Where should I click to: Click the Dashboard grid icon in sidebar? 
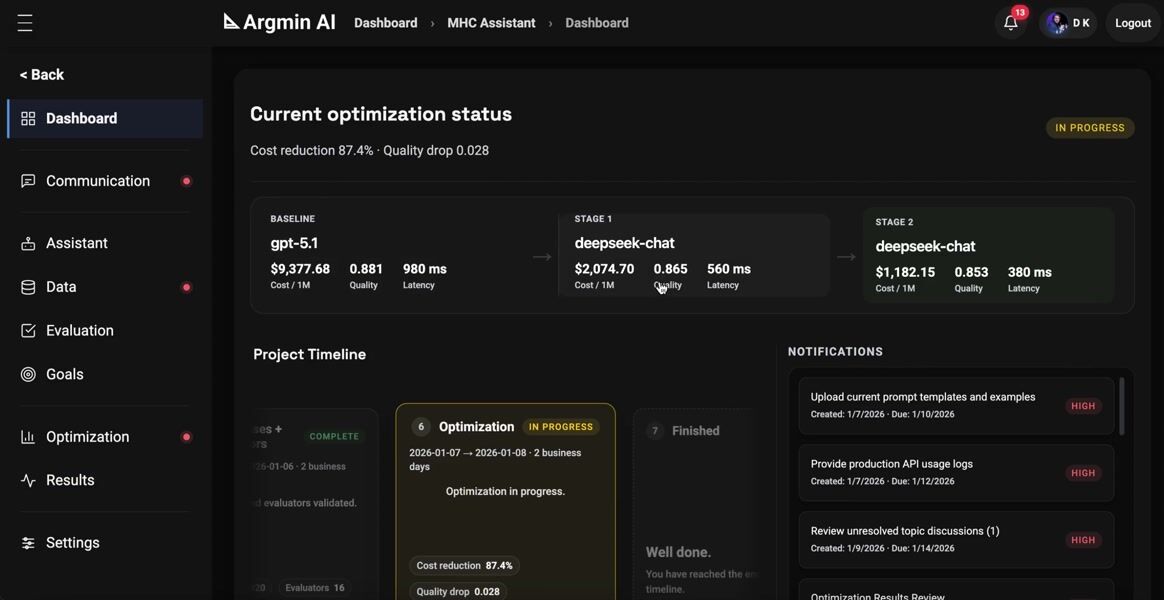[28, 119]
